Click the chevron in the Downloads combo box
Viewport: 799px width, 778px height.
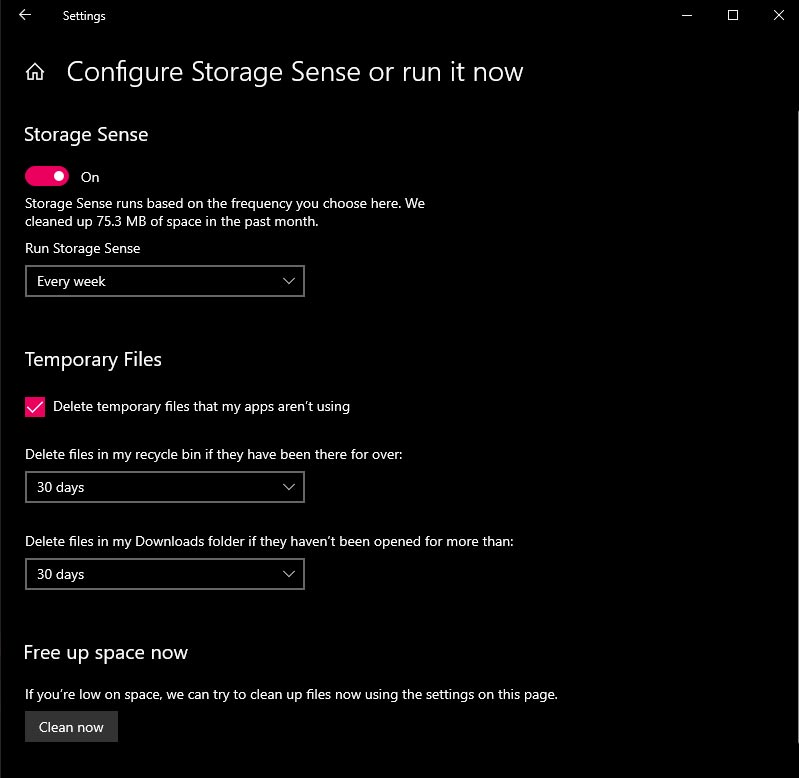[289, 574]
